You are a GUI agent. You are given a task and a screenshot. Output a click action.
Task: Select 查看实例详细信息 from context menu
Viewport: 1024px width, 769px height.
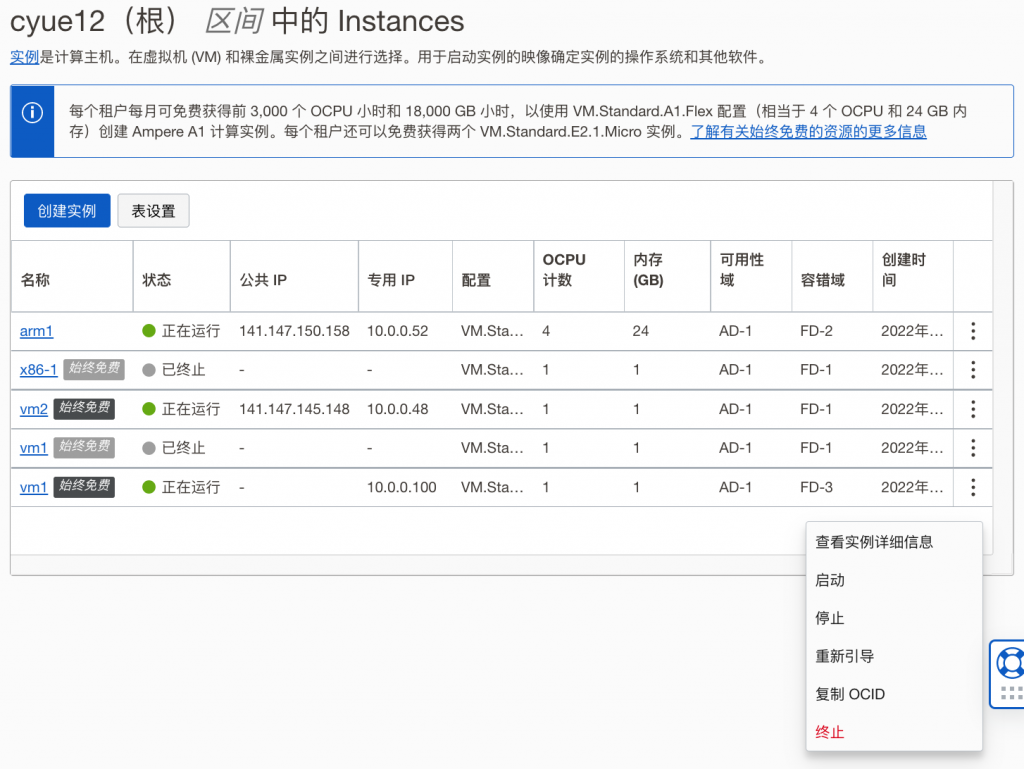coord(874,542)
